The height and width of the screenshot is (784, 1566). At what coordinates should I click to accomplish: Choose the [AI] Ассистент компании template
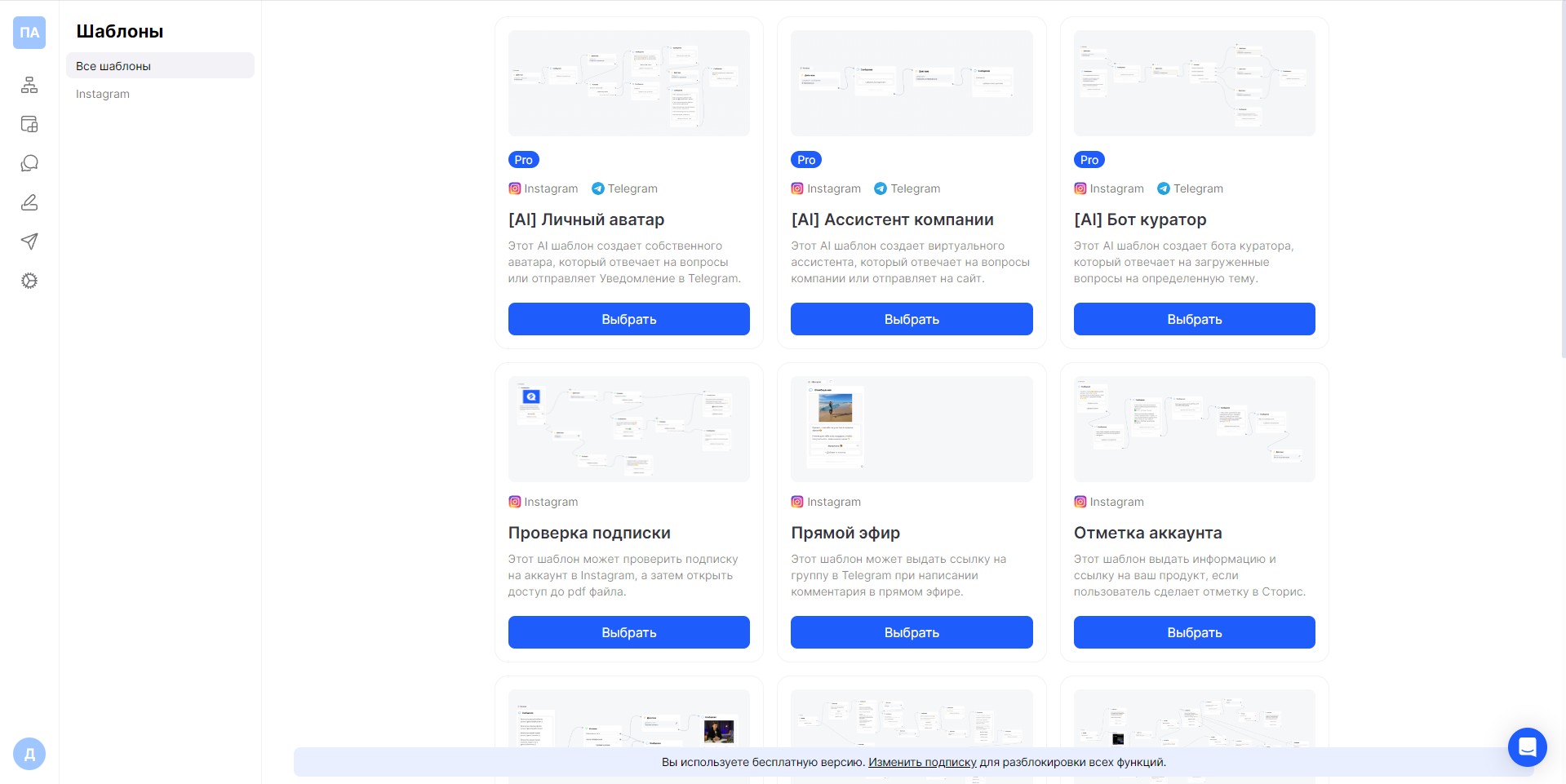[912, 319]
